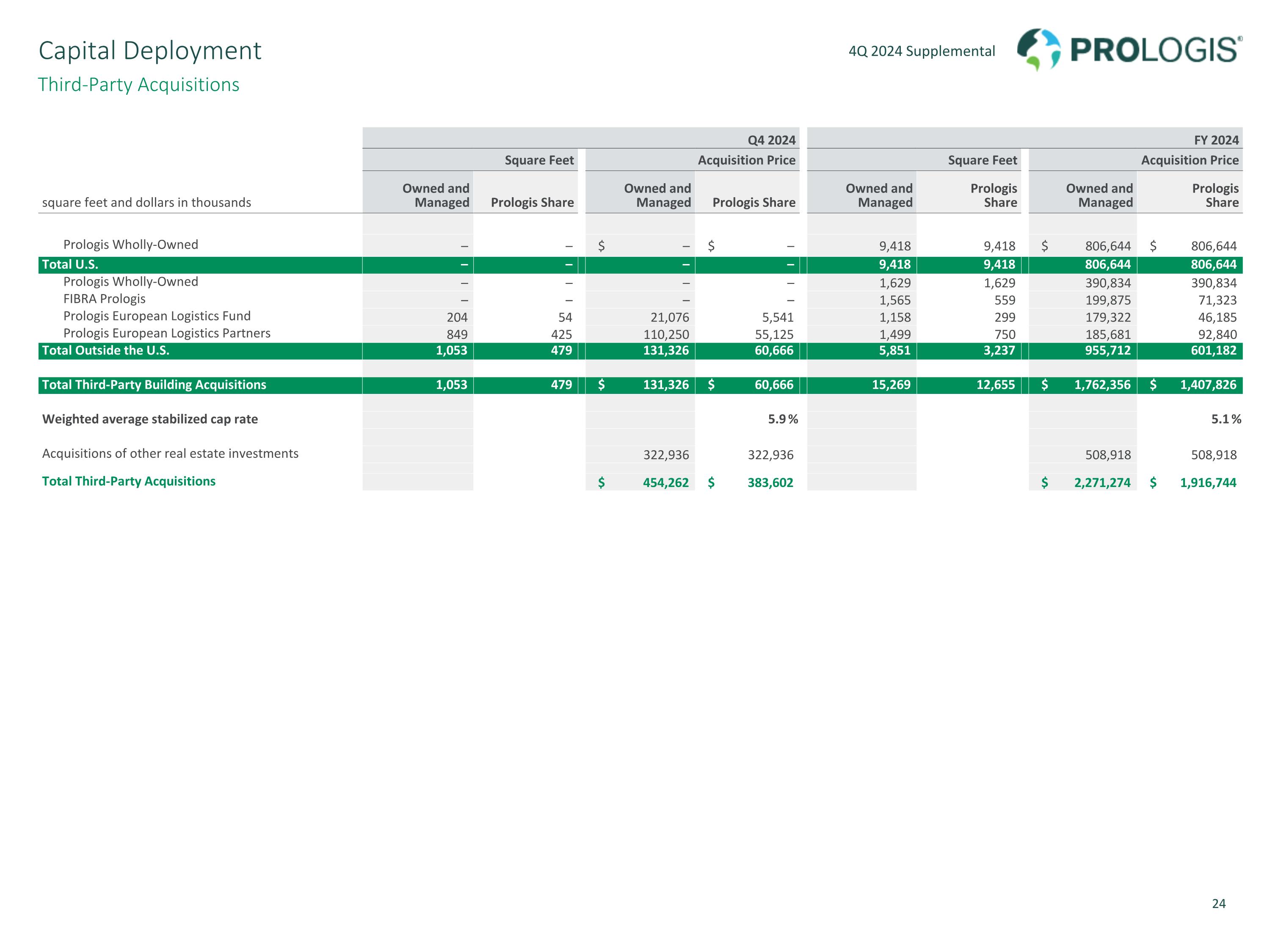
Task: Click the Total Third-Party Acquisitions green label
Action: tap(129, 482)
